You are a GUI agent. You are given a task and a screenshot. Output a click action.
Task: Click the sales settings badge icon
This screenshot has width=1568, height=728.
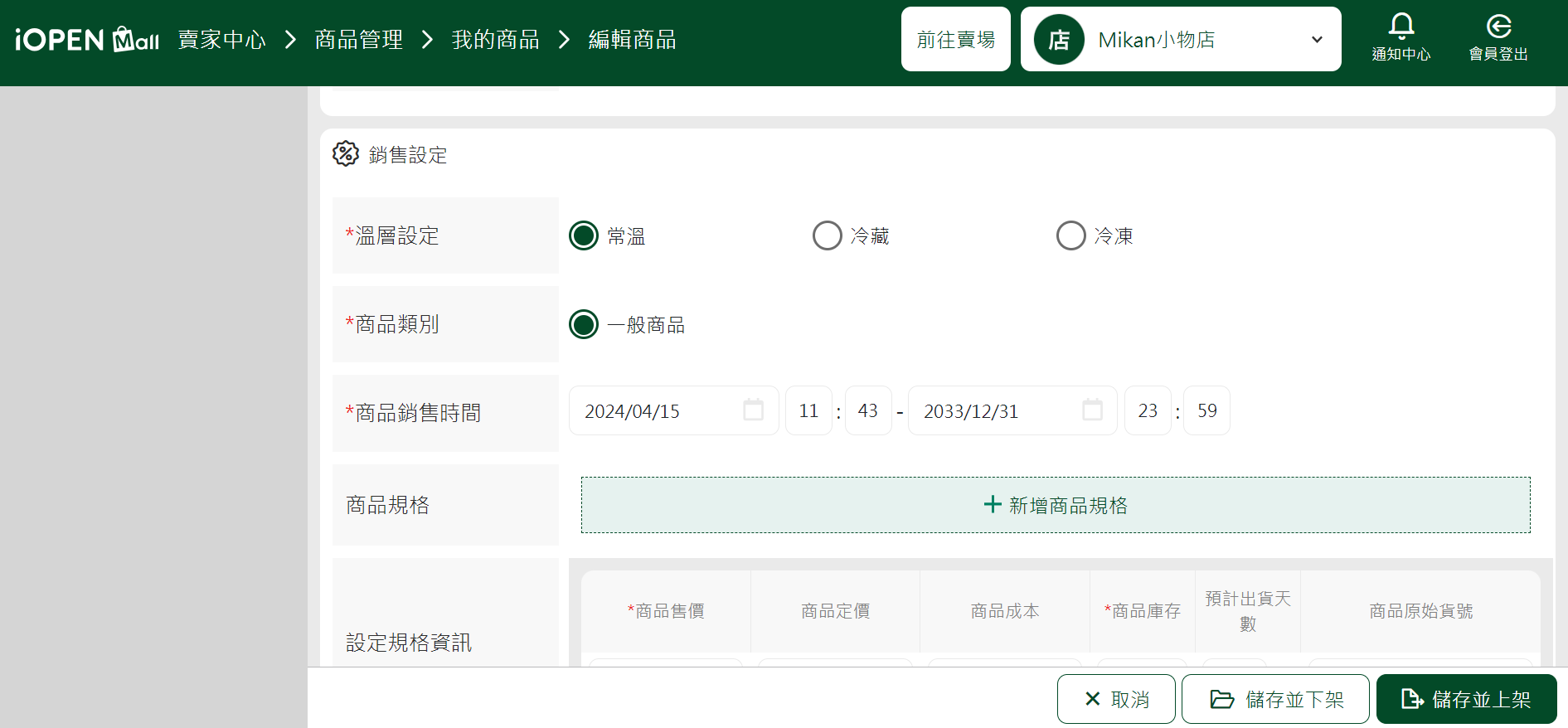(346, 153)
